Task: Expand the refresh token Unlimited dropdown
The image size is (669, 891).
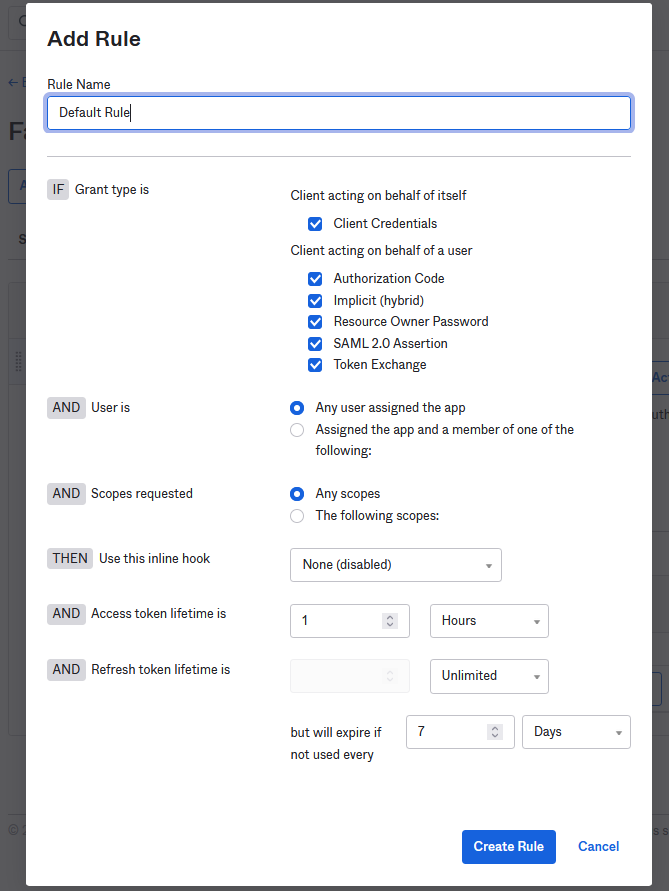Action: point(489,676)
